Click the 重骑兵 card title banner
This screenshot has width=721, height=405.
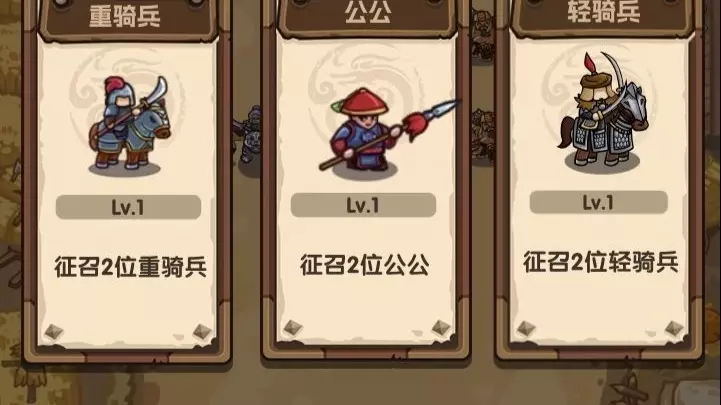click(x=125, y=16)
